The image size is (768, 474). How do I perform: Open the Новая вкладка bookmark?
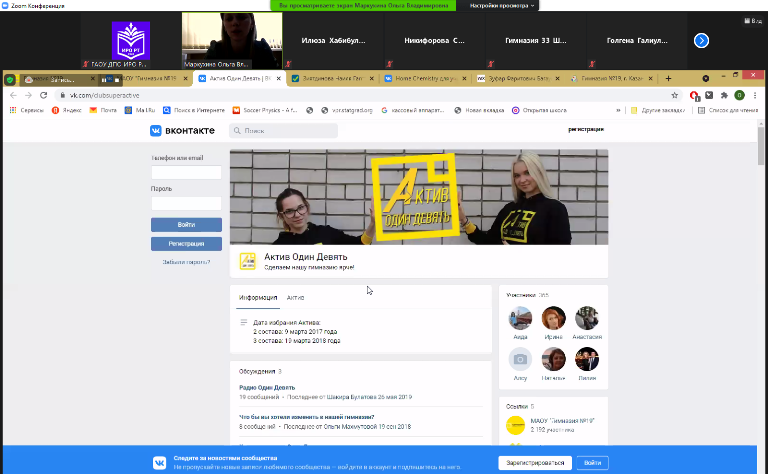pos(479,110)
